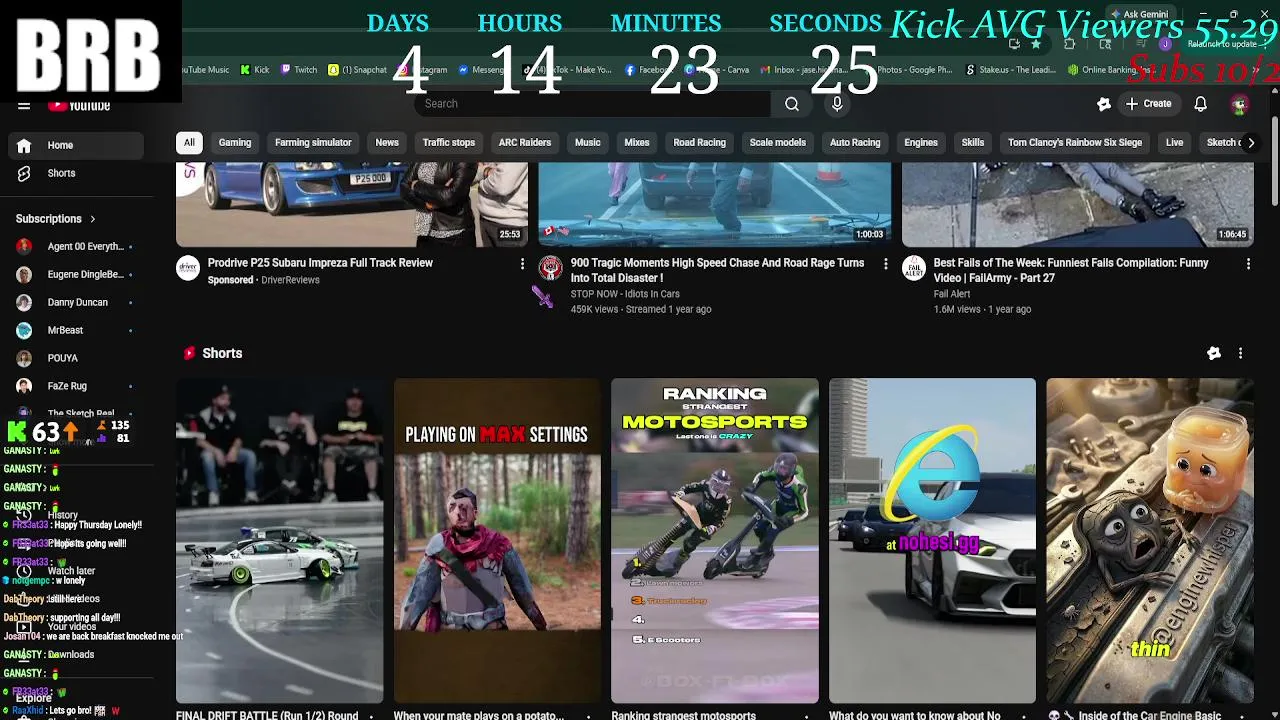Viewport: 1280px width, 720px height.
Task: Click the Shorts shelf settings icon
Action: tap(1213, 353)
